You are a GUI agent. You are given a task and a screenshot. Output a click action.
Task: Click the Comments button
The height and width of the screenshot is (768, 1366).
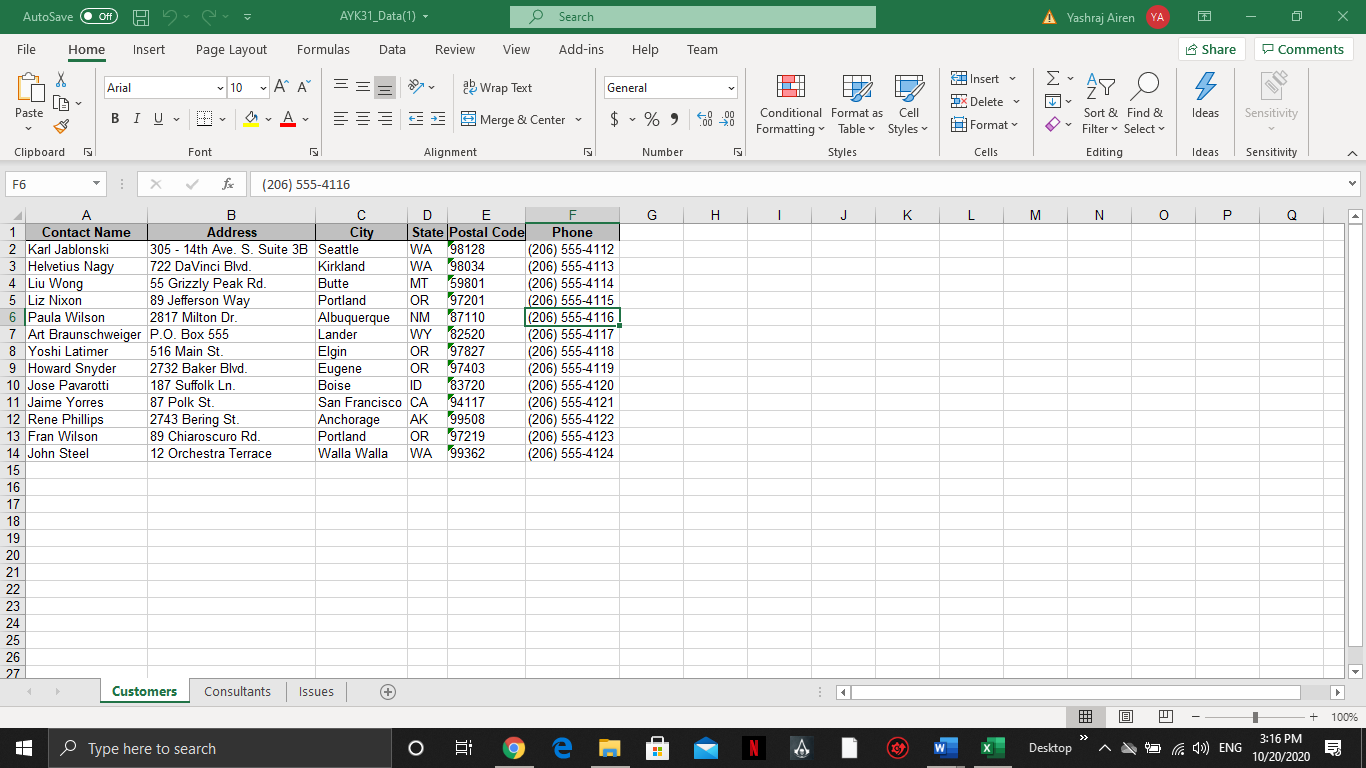click(1302, 48)
